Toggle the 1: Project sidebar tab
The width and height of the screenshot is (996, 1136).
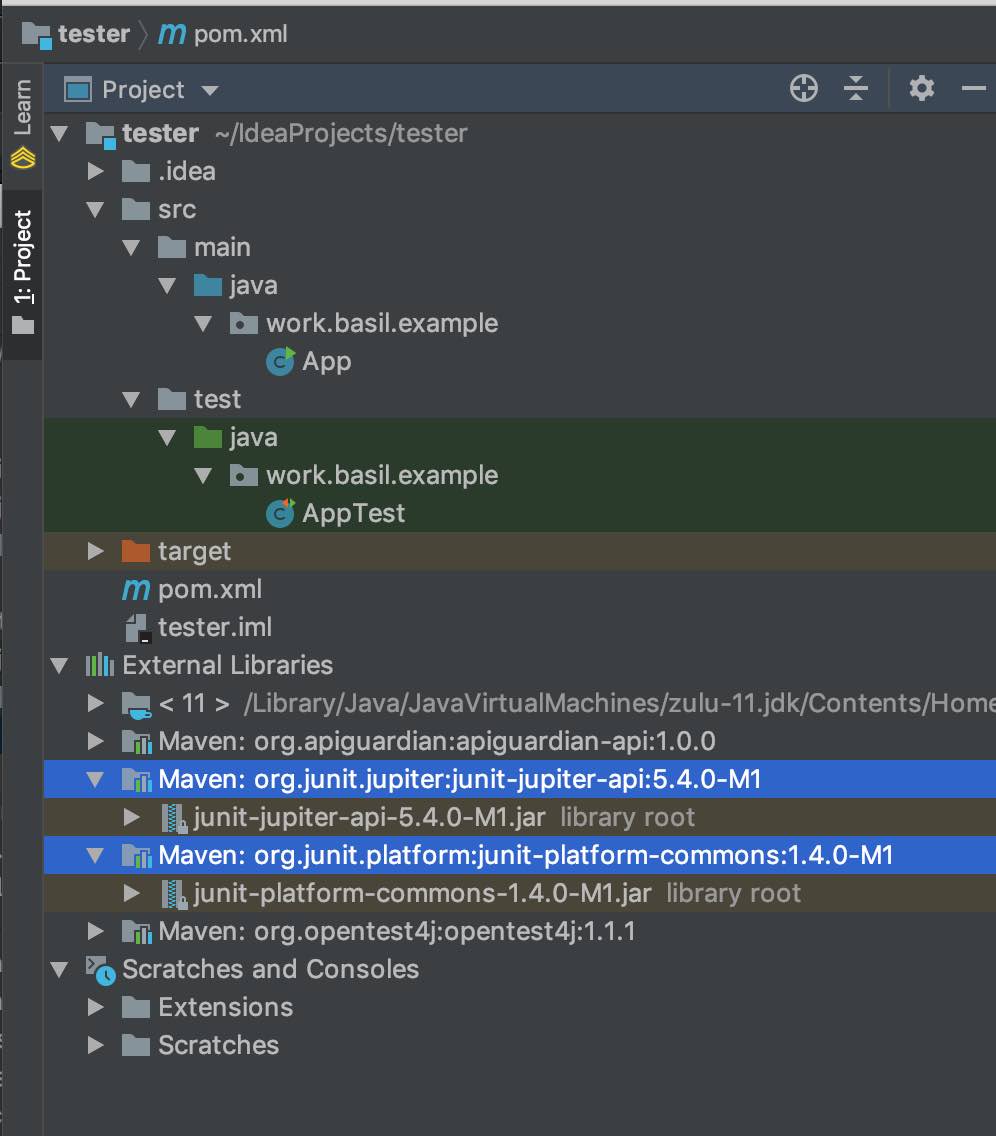coord(22,252)
